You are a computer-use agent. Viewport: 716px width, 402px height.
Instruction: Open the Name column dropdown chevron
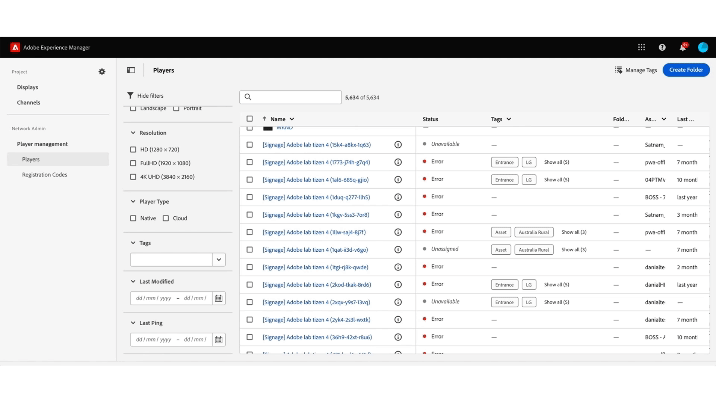point(292,119)
